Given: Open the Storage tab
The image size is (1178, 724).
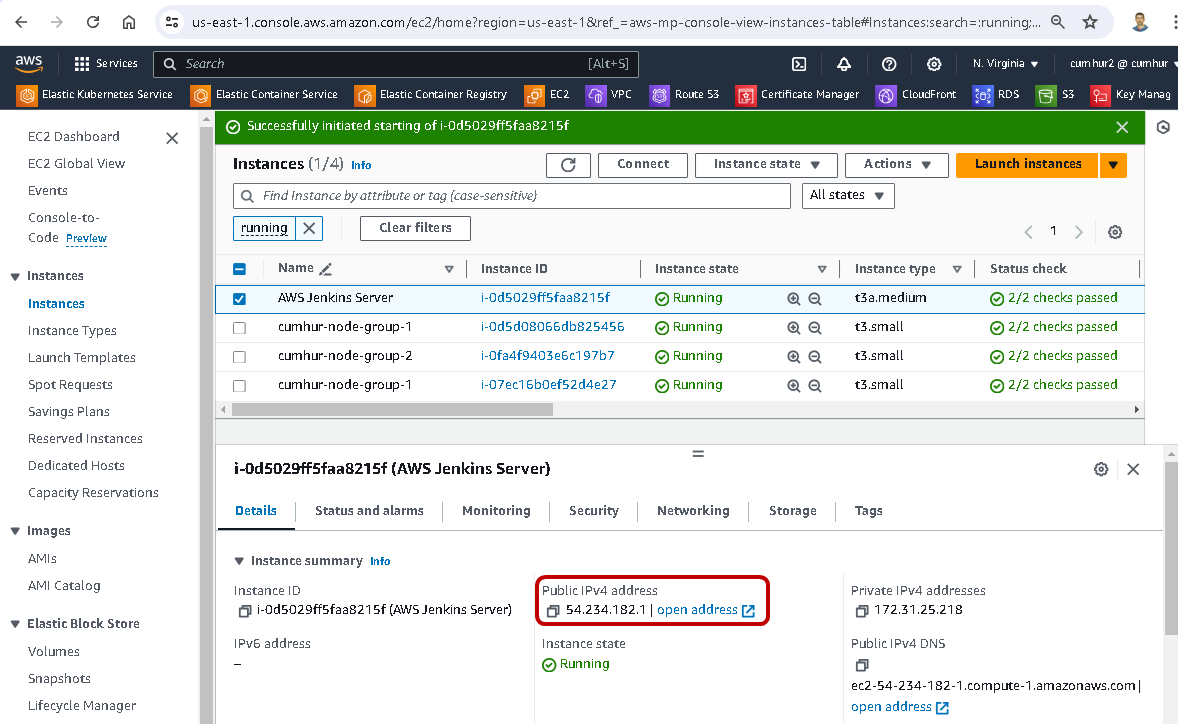Looking at the screenshot, I should pyautogui.click(x=793, y=511).
